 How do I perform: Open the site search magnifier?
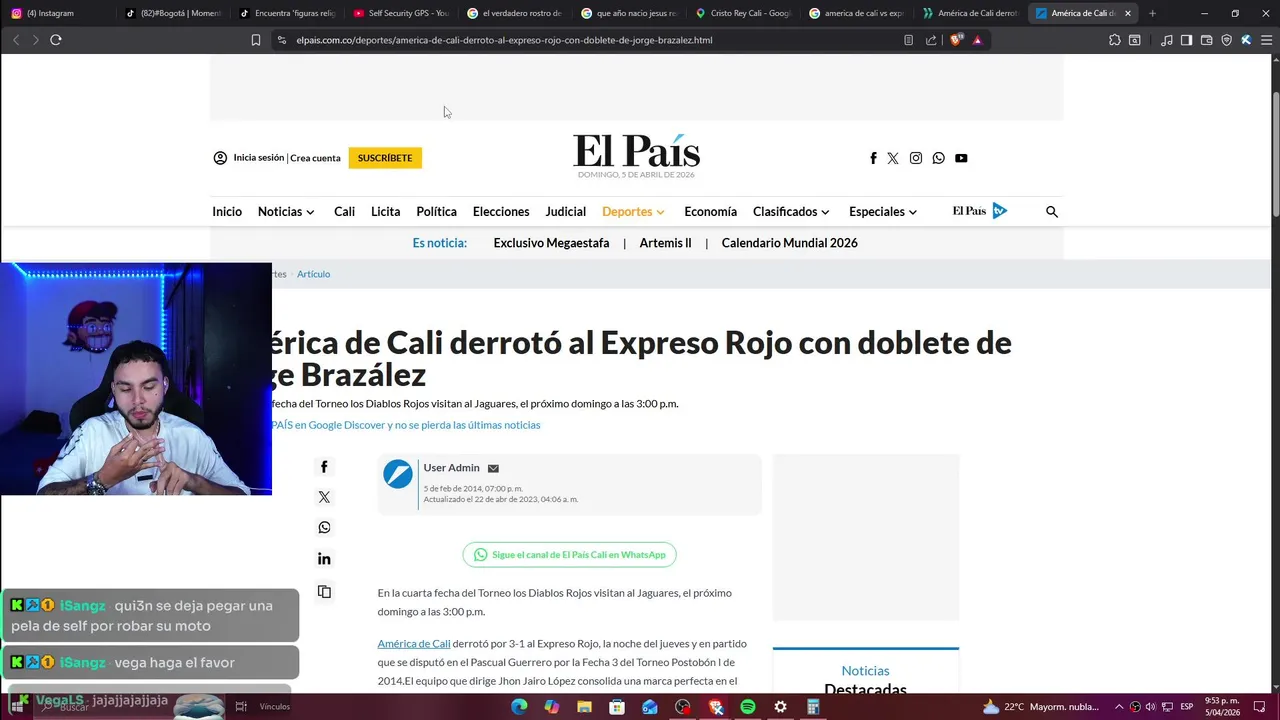pyautogui.click(x=1052, y=212)
